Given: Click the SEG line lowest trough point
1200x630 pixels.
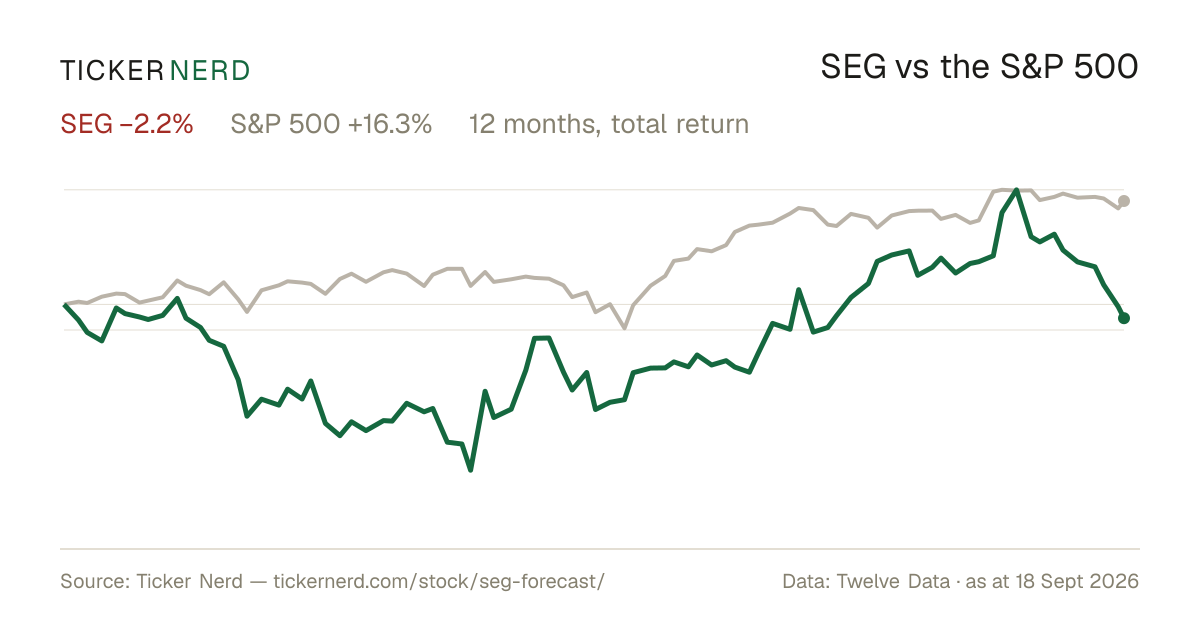Looking at the screenshot, I should [x=470, y=469].
